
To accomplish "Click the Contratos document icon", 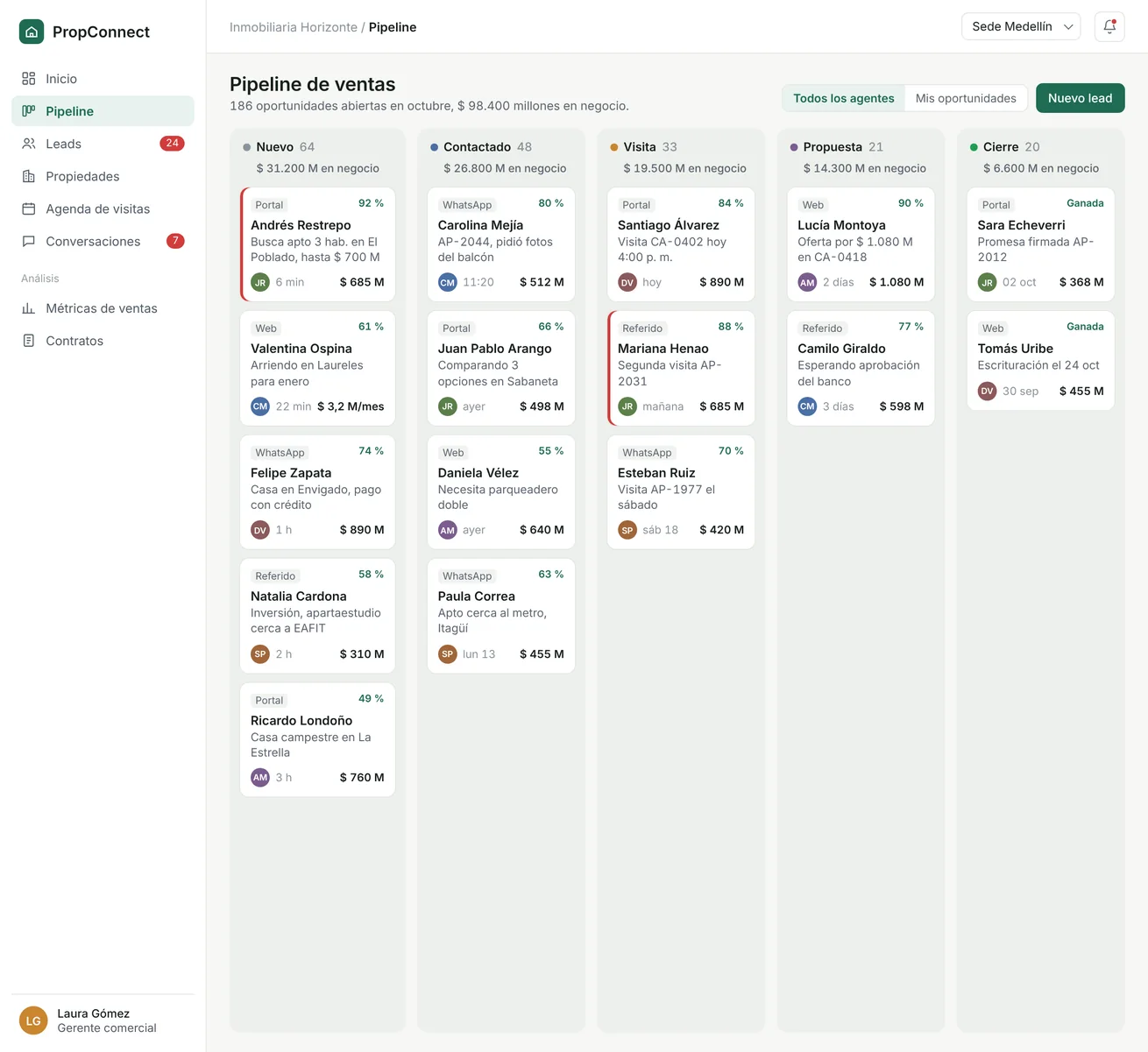I will 29,341.
